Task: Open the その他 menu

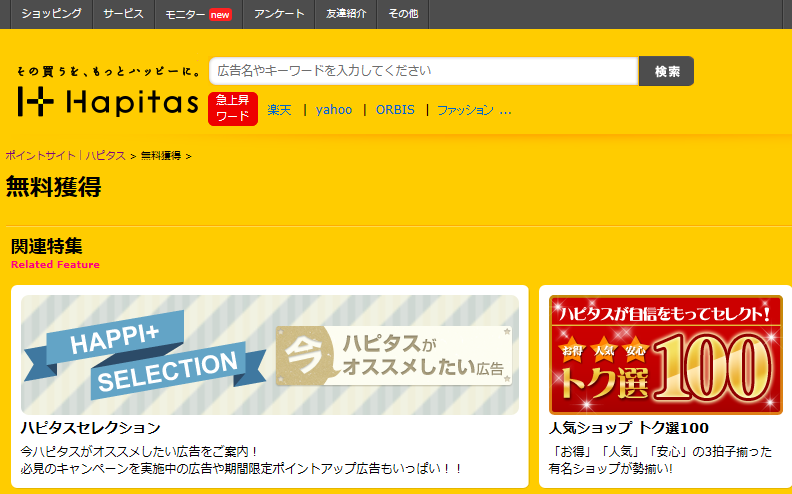Action: [x=403, y=14]
